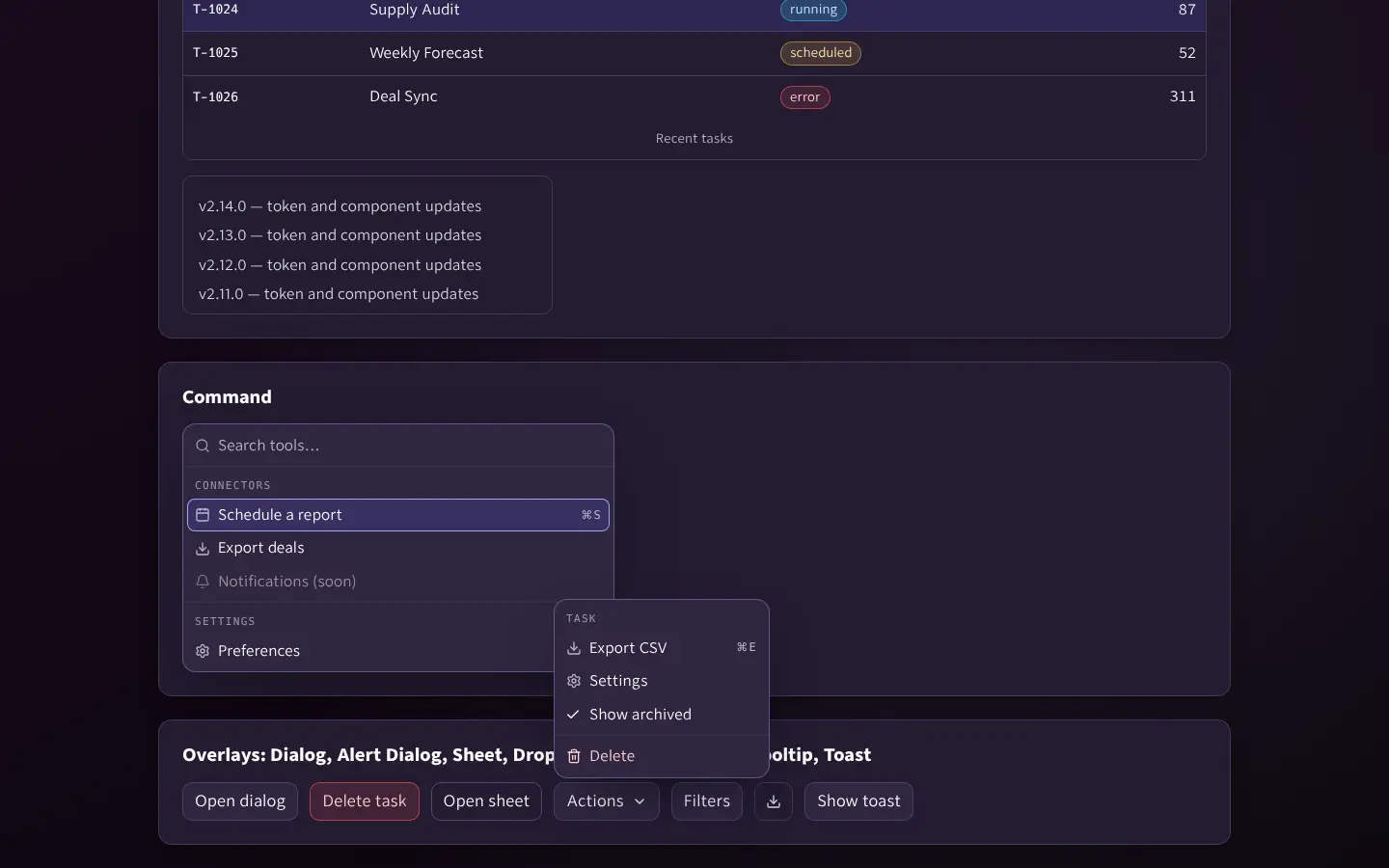This screenshot has height=868, width=1389.
Task: Click the gear icon beside Preferences
Action: click(x=203, y=651)
